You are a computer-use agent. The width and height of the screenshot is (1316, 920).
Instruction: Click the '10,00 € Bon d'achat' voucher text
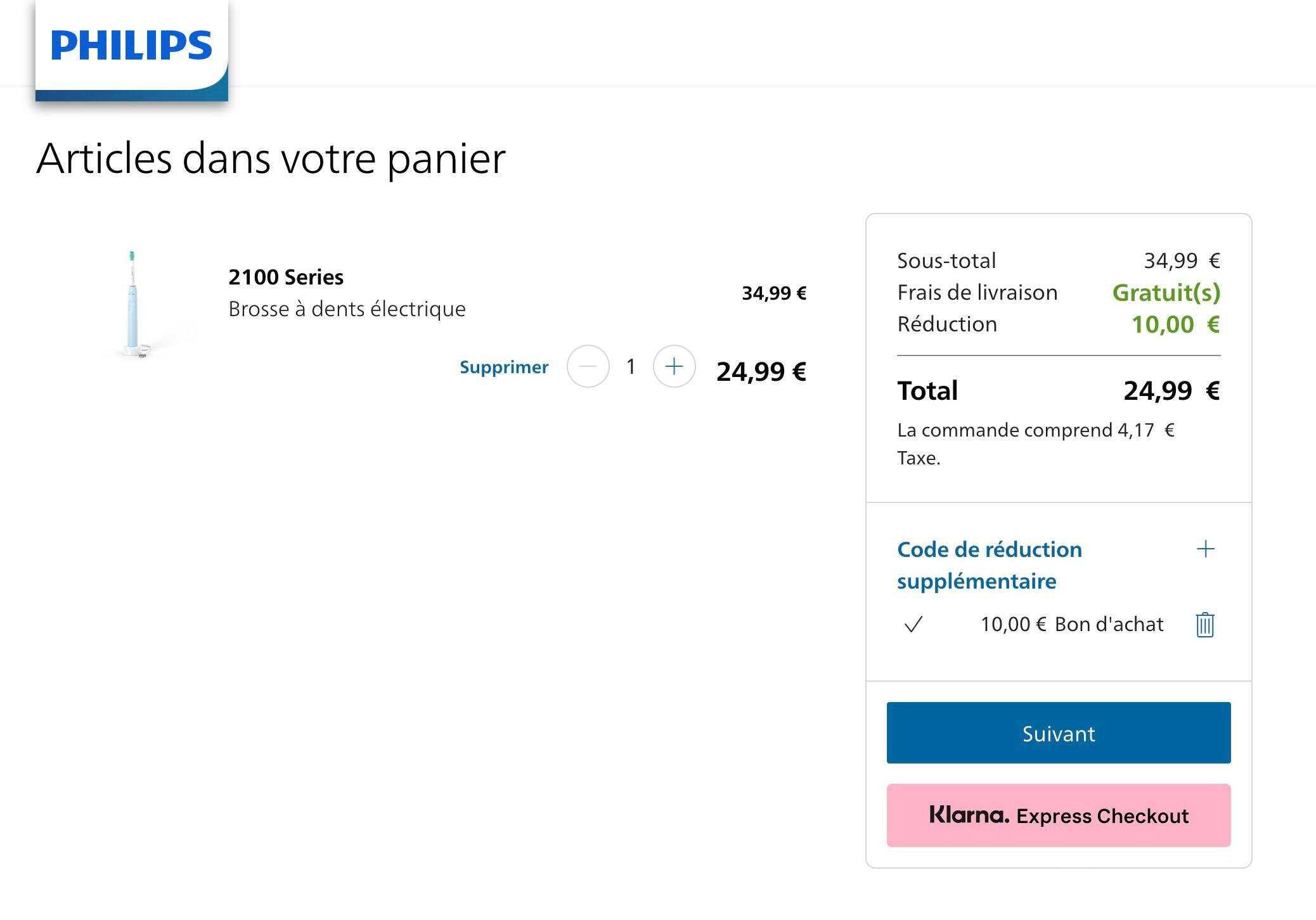pyautogui.click(x=1071, y=625)
